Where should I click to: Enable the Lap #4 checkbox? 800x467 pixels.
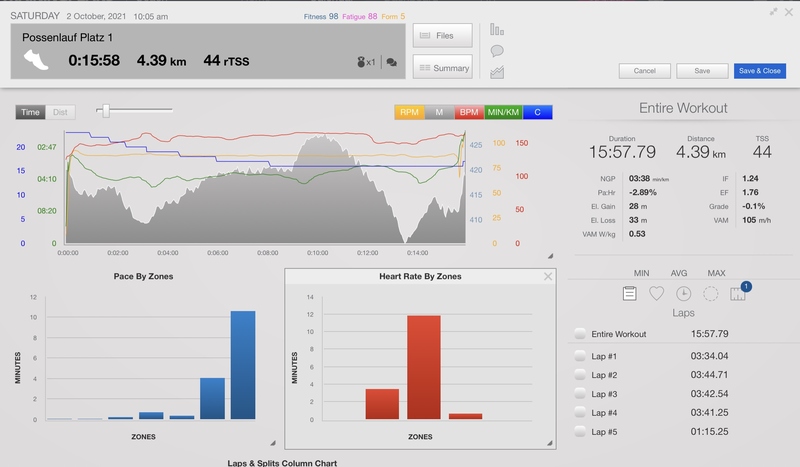580,412
